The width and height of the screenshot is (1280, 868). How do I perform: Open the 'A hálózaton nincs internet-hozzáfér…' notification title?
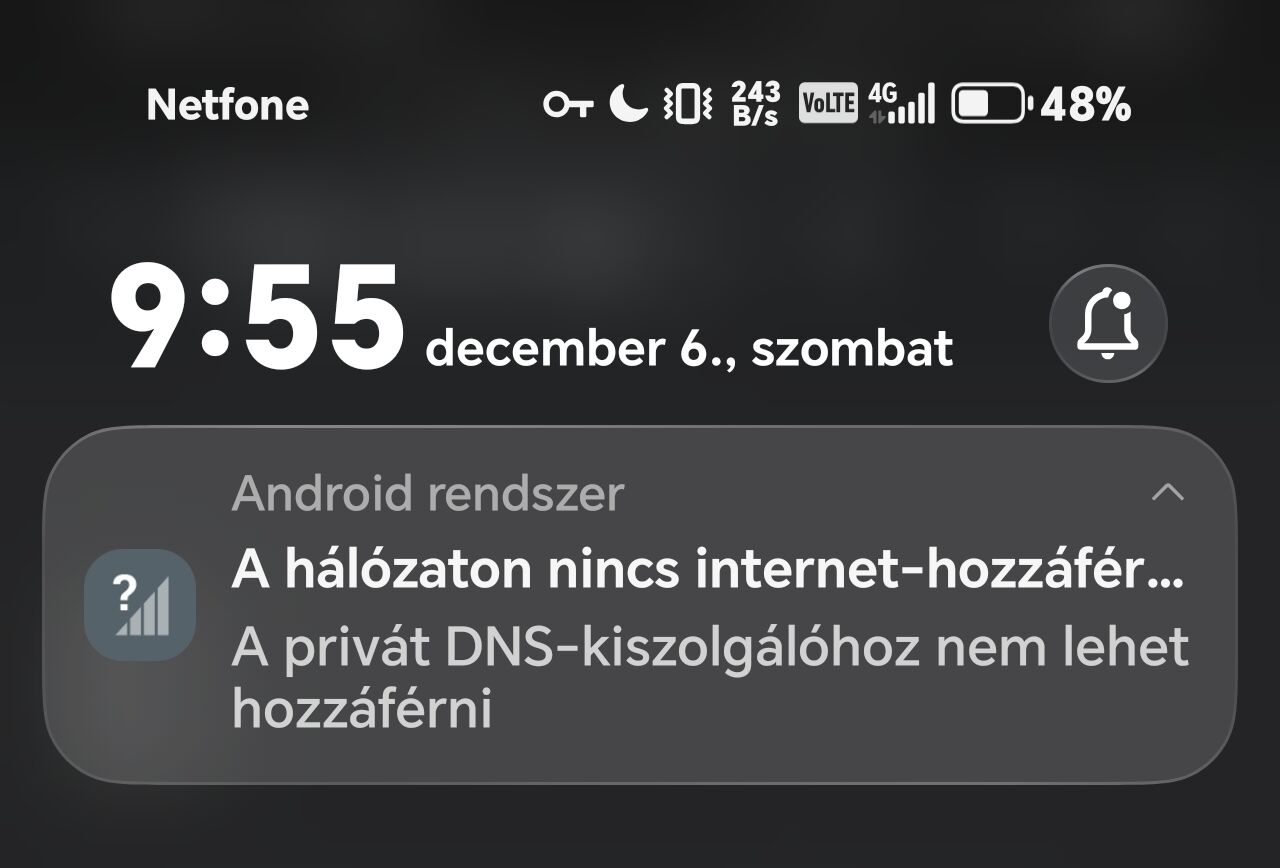[708, 571]
